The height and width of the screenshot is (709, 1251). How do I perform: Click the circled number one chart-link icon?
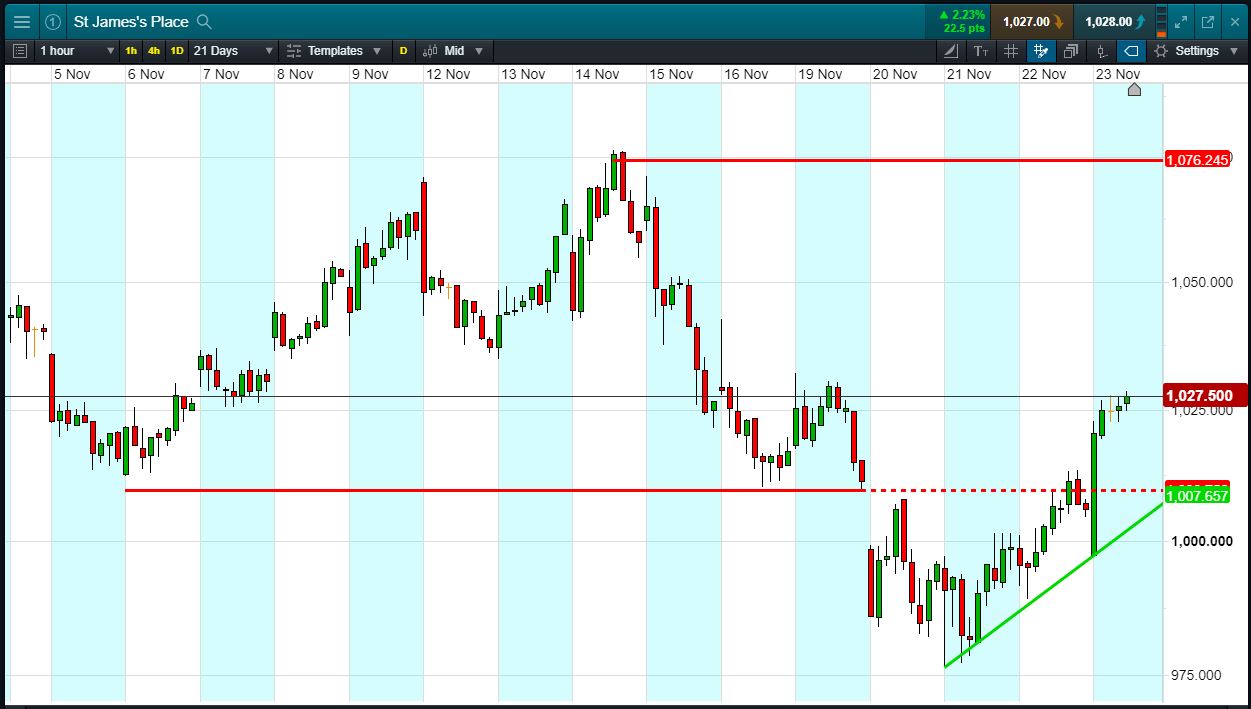(x=53, y=21)
